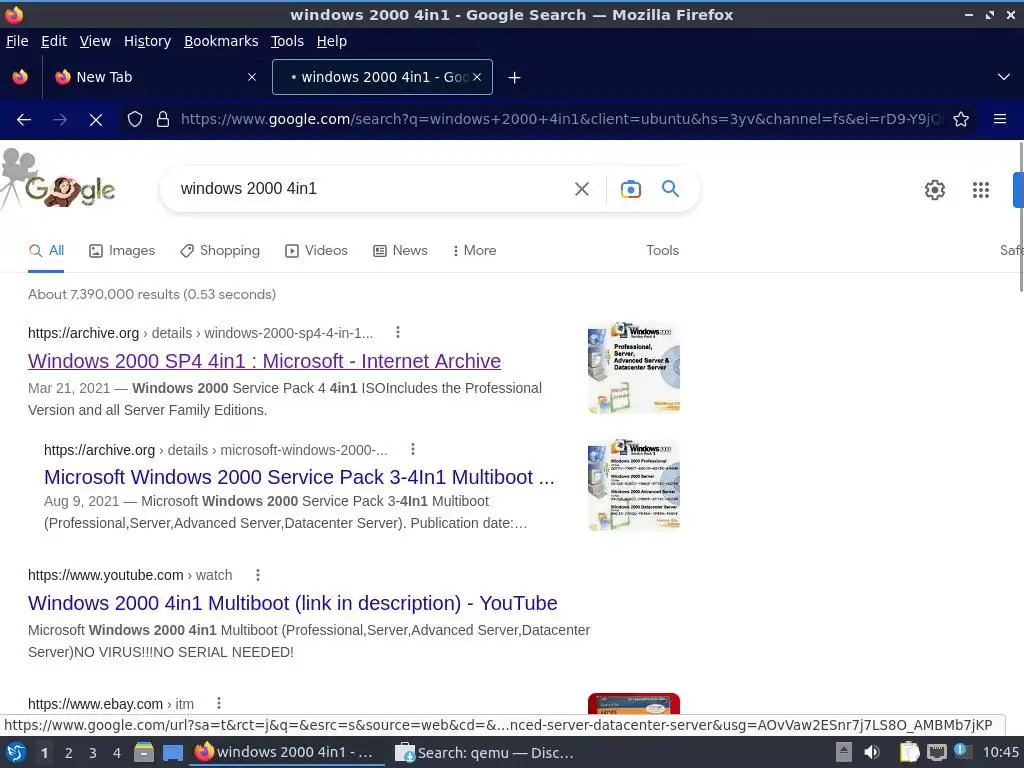Open the File menu
This screenshot has width=1024, height=768.
(x=17, y=41)
